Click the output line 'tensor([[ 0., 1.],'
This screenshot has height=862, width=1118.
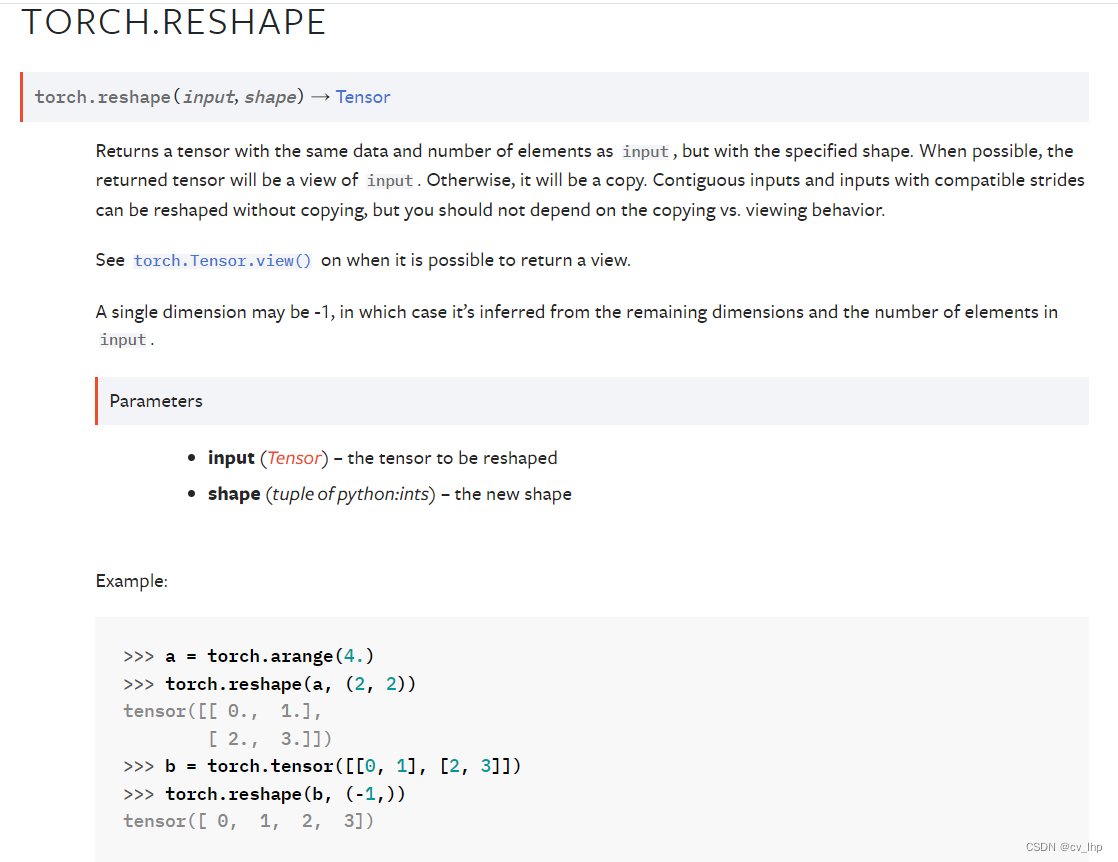(x=222, y=711)
